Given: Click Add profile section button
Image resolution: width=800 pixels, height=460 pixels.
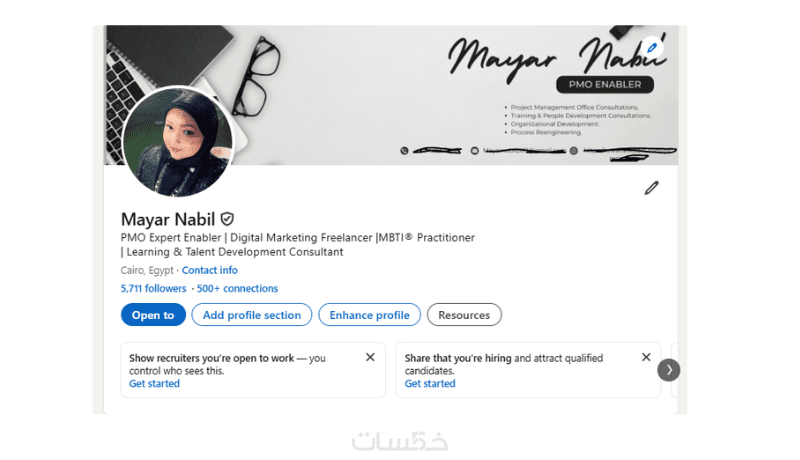Looking at the screenshot, I should tap(252, 315).
